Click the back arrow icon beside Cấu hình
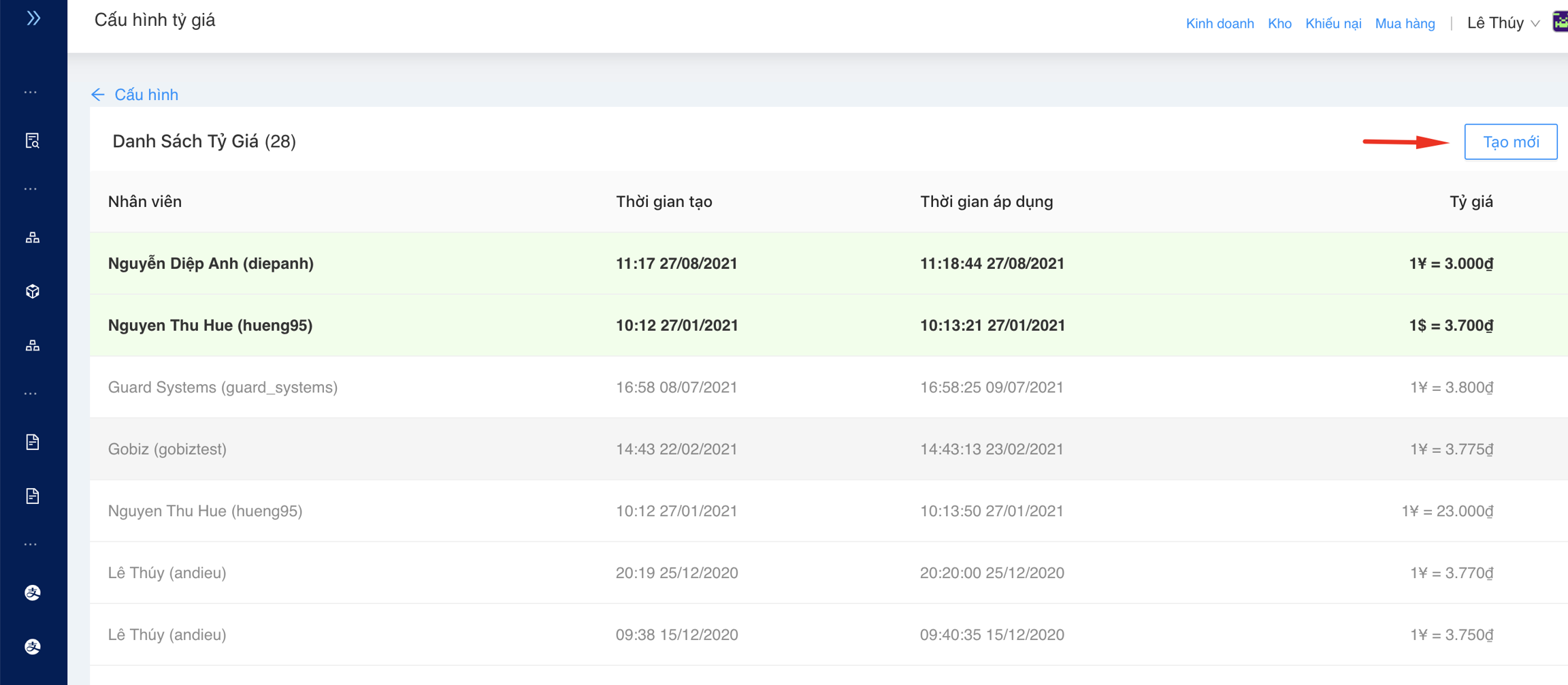The image size is (1568, 685). tap(98, 95)
